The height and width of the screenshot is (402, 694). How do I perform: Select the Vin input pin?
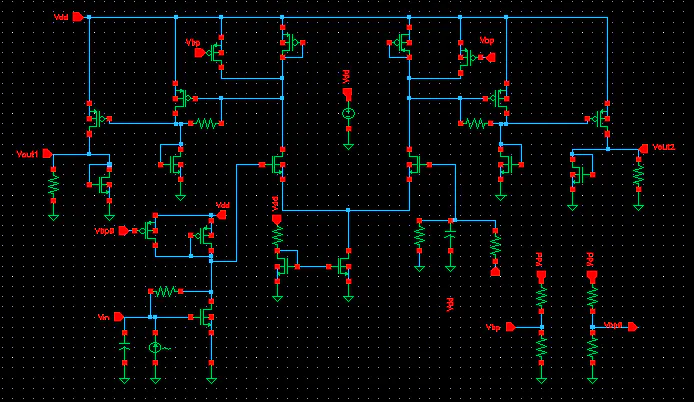point(119,317)
